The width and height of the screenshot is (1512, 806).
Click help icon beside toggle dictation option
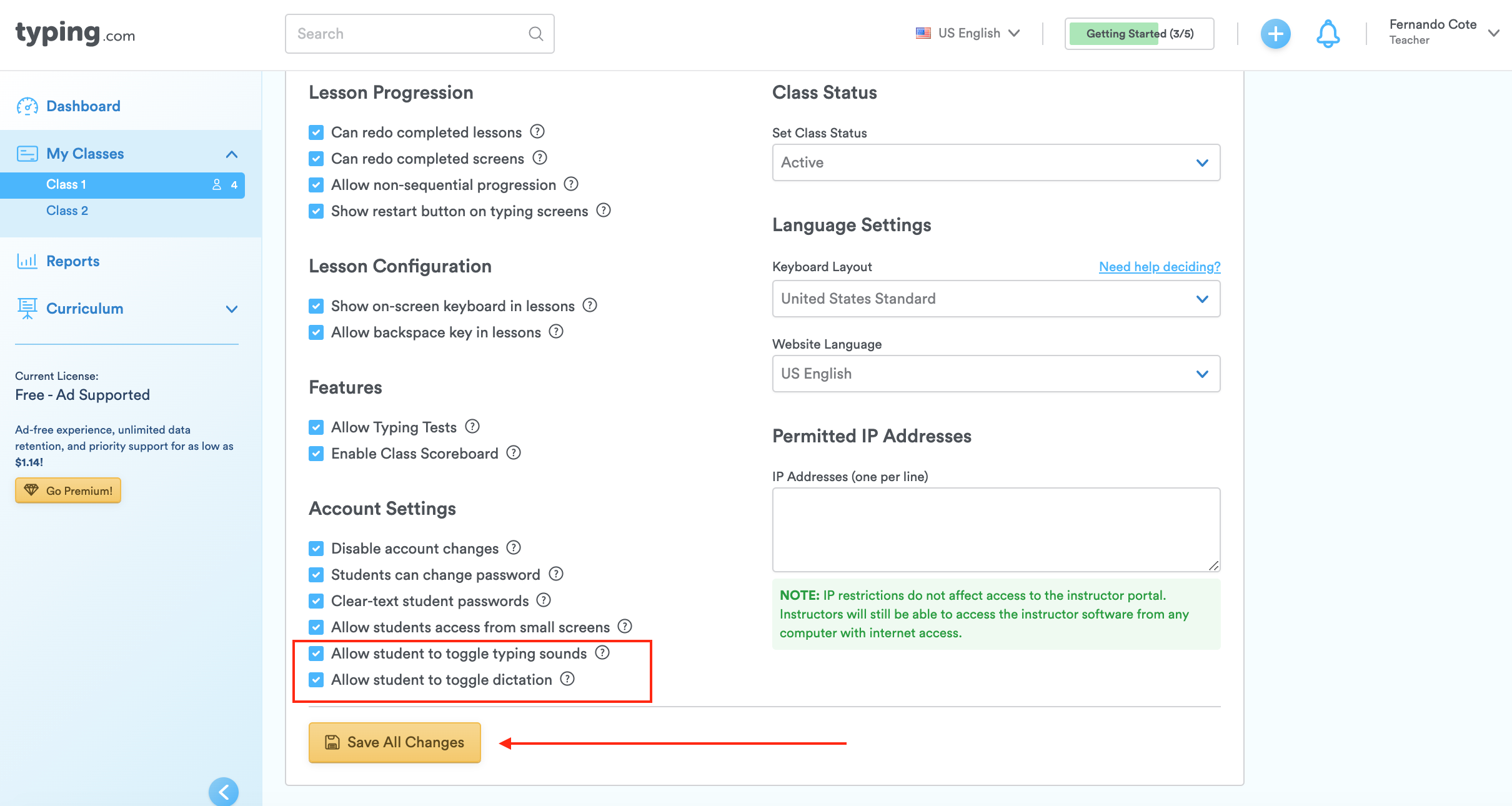[567, 679]
